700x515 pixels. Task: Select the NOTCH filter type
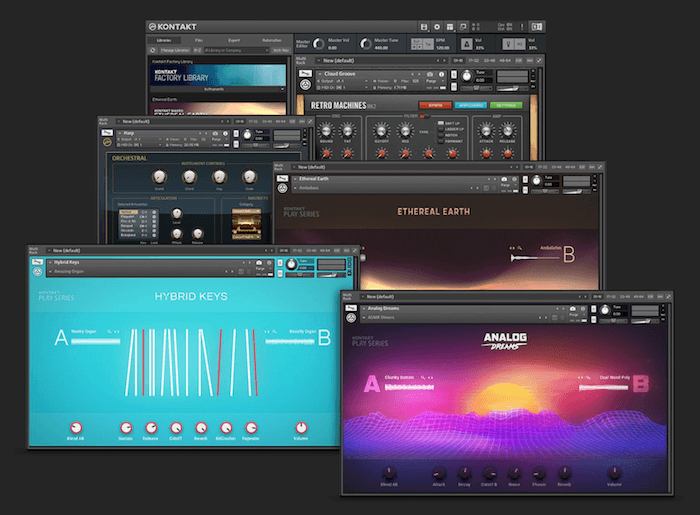(448, 135)
